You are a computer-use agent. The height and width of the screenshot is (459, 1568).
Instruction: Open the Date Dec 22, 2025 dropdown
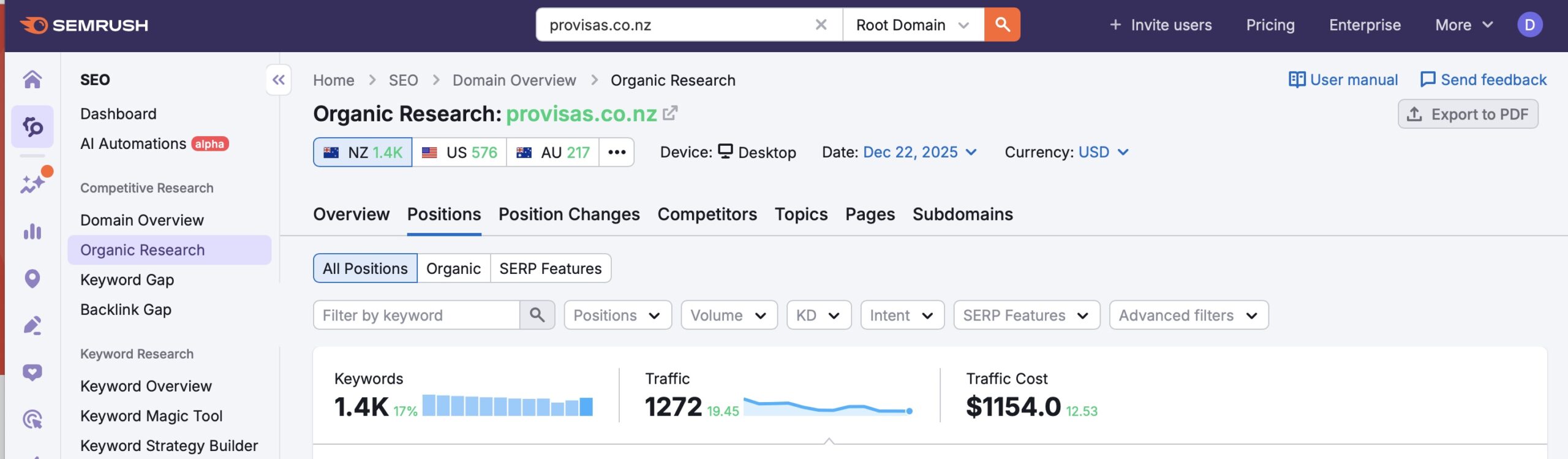click(x=919, y=152)
